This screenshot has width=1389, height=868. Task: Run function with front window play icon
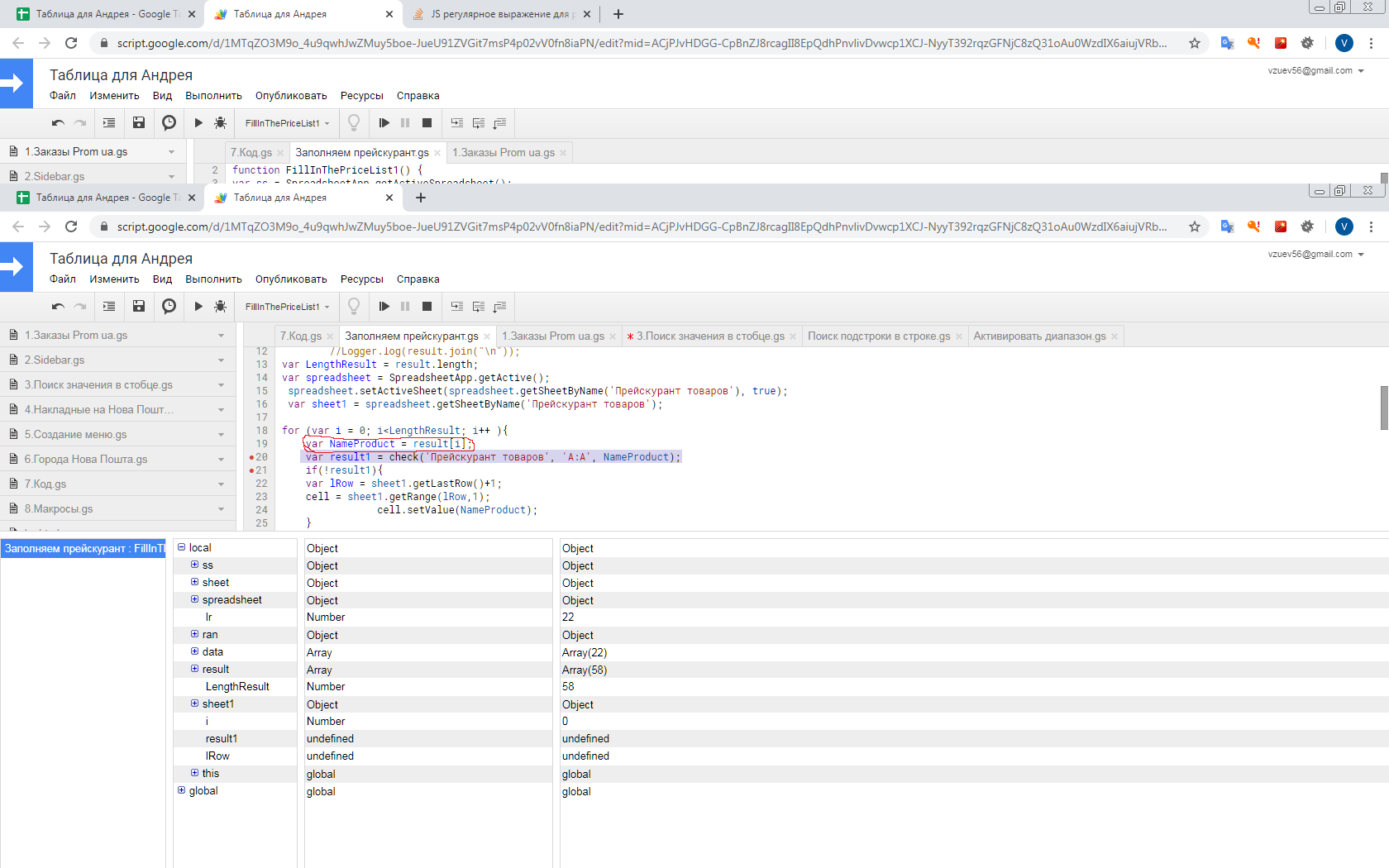click(x=198, y=307)
